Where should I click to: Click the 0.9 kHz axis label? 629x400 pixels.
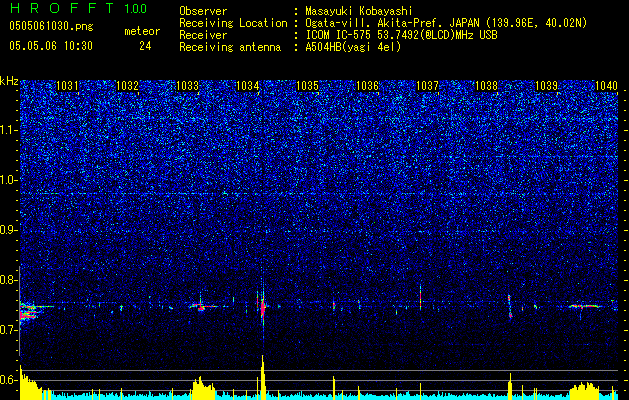(8, 230)
